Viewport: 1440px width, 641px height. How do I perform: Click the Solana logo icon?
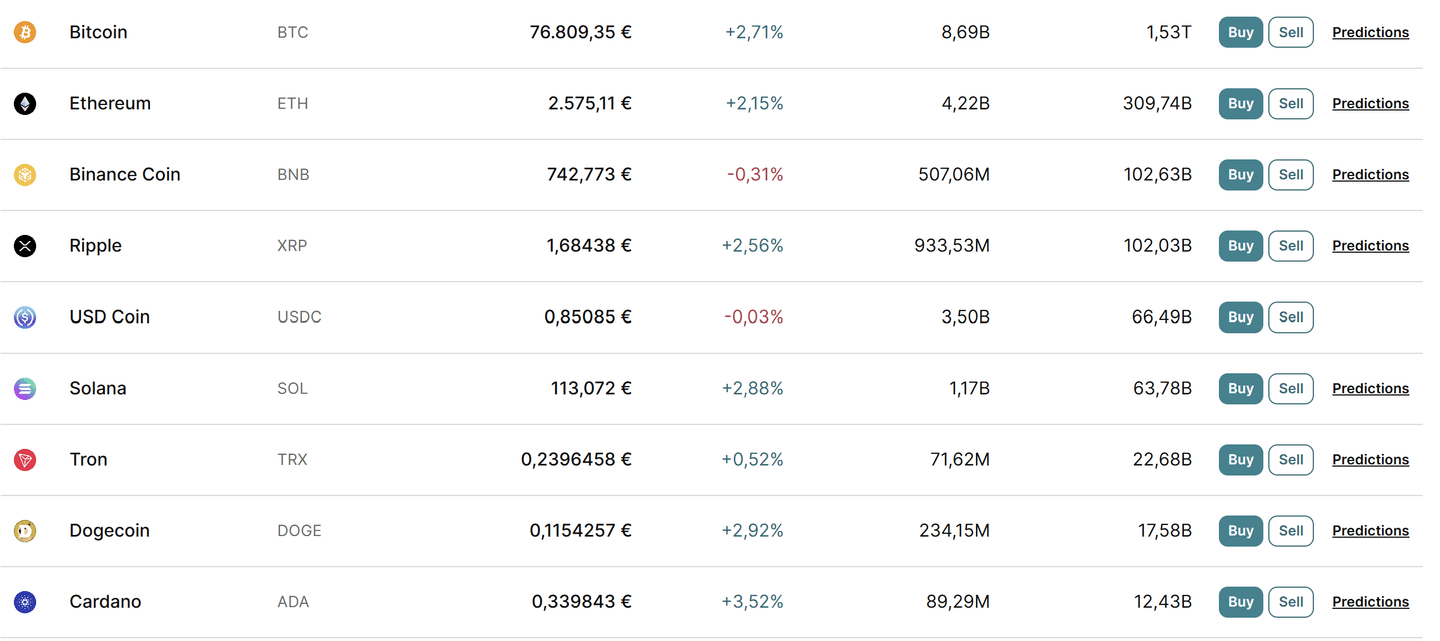[25, 389]
